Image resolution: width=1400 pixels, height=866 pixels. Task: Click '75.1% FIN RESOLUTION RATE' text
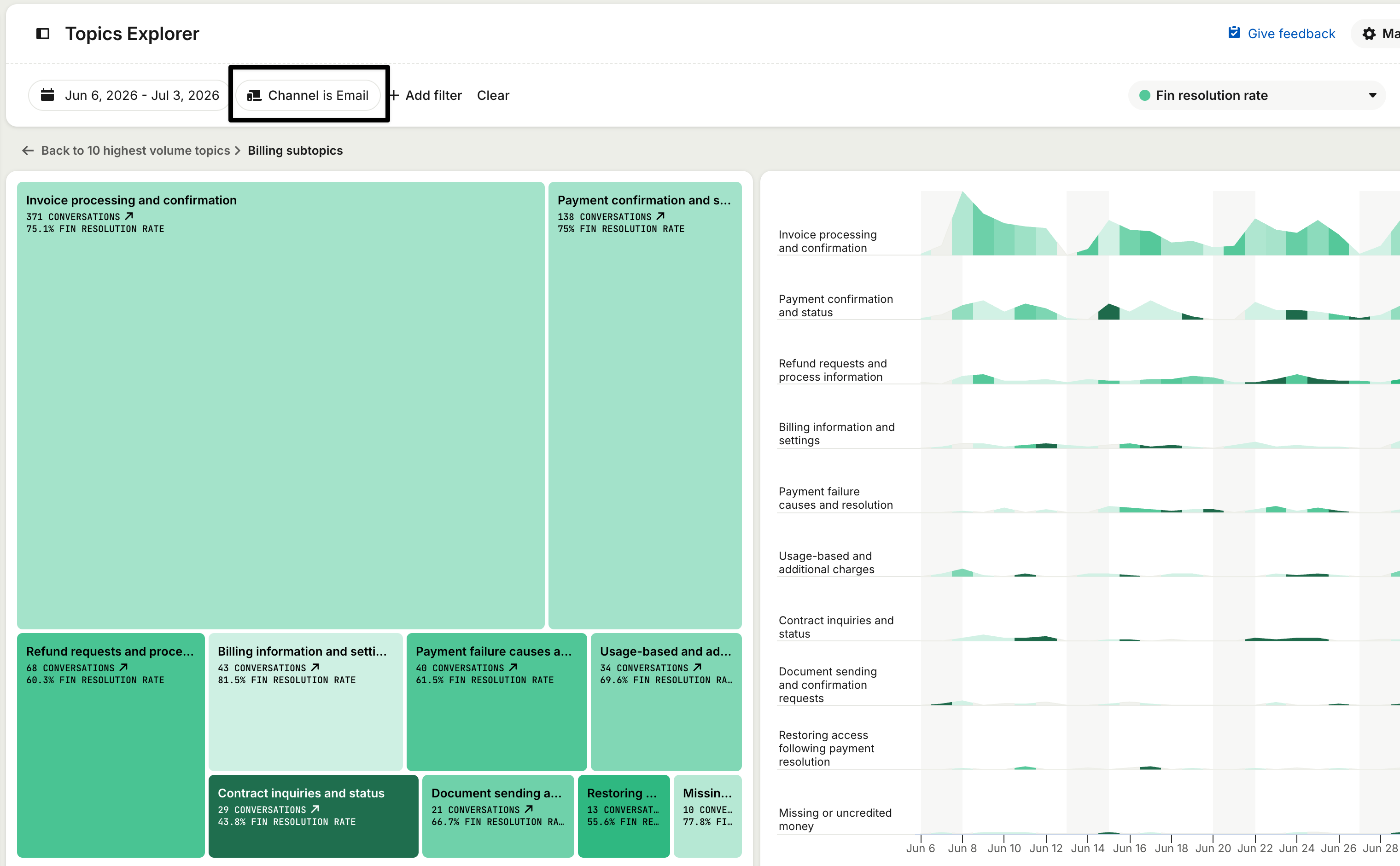[95, 229]
